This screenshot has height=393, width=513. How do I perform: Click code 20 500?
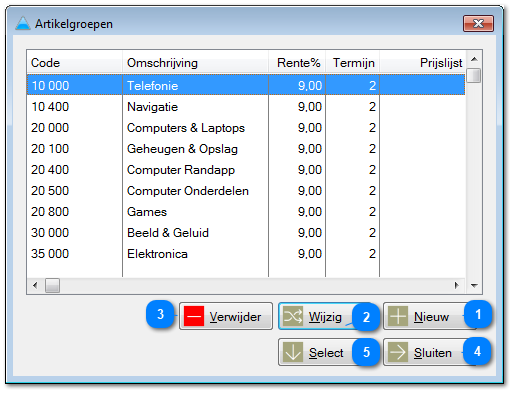50,191
